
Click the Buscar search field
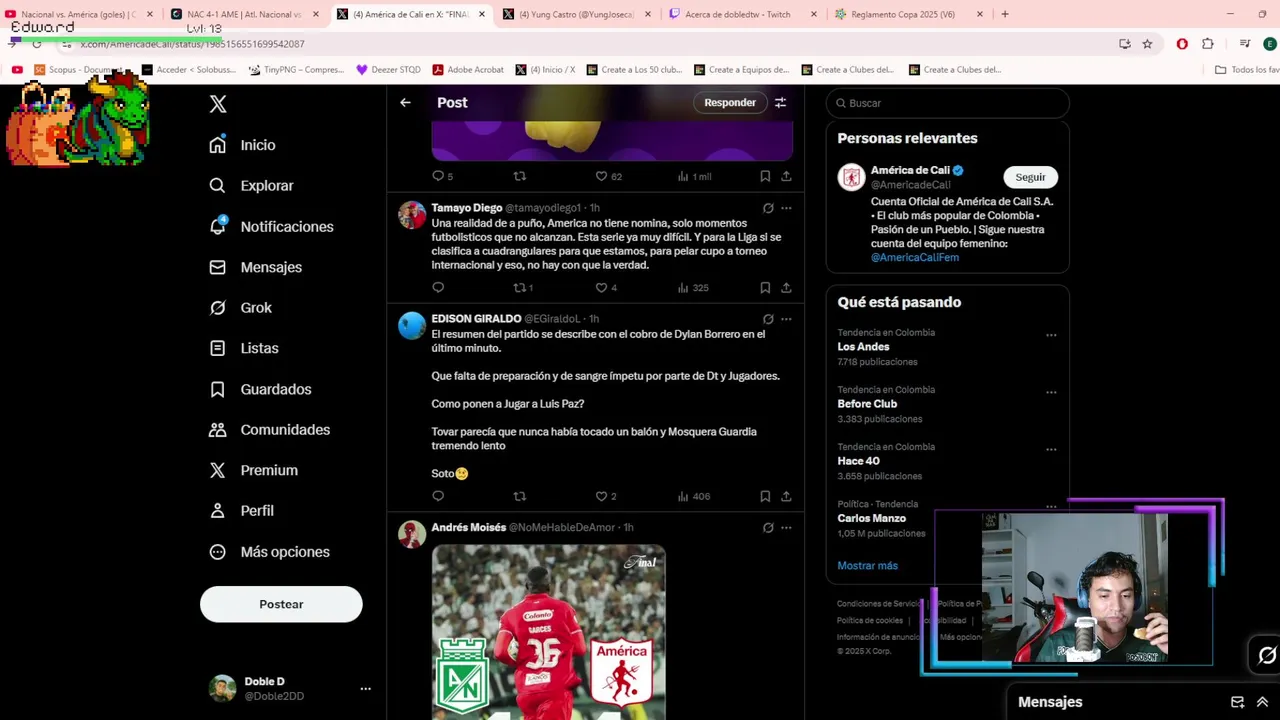pos(948,103)
